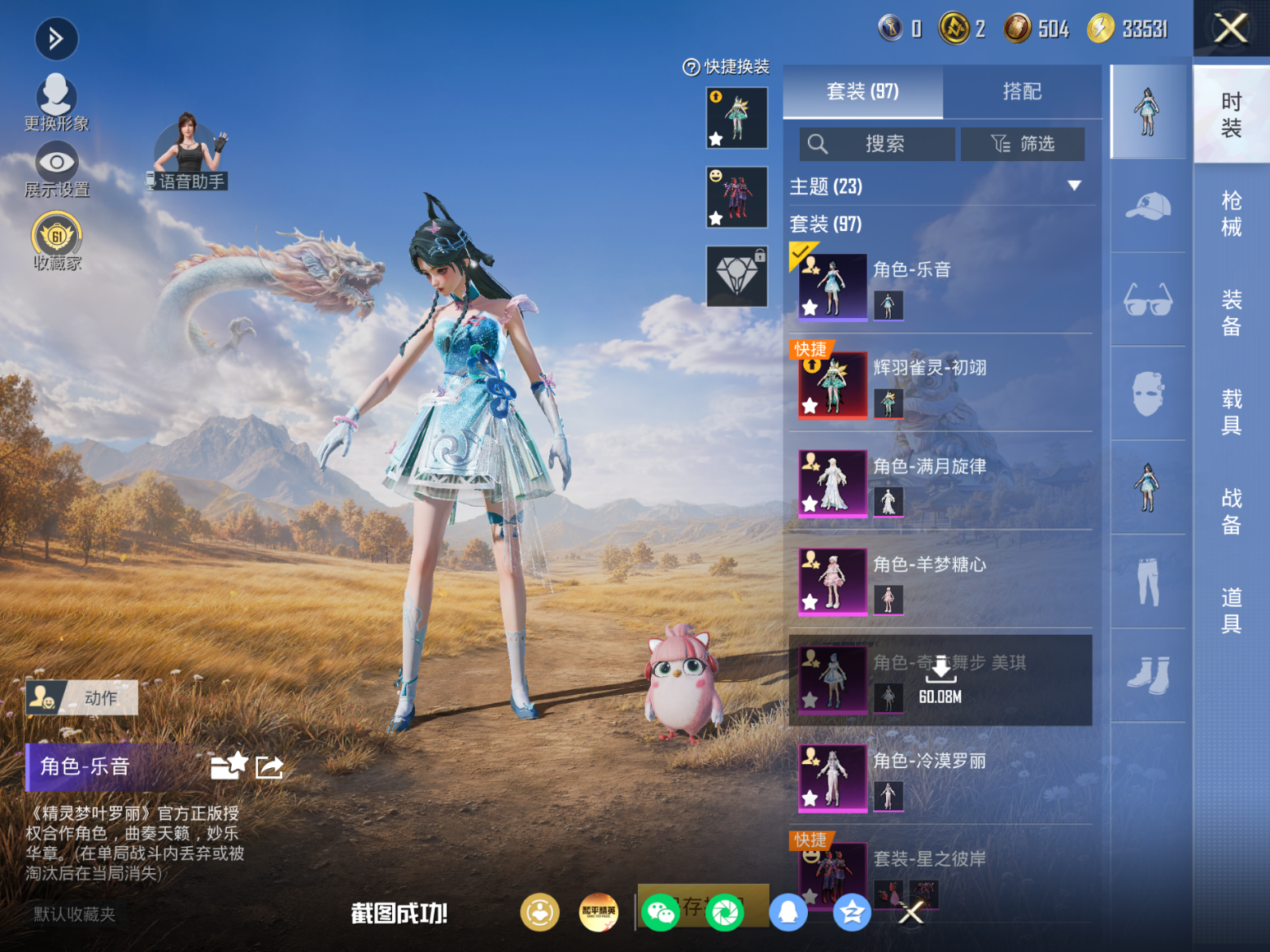Share screenshot to QQ penguin icon
Image resolution: width=1270 pixels, height=952 pixels.
(788, 913)
